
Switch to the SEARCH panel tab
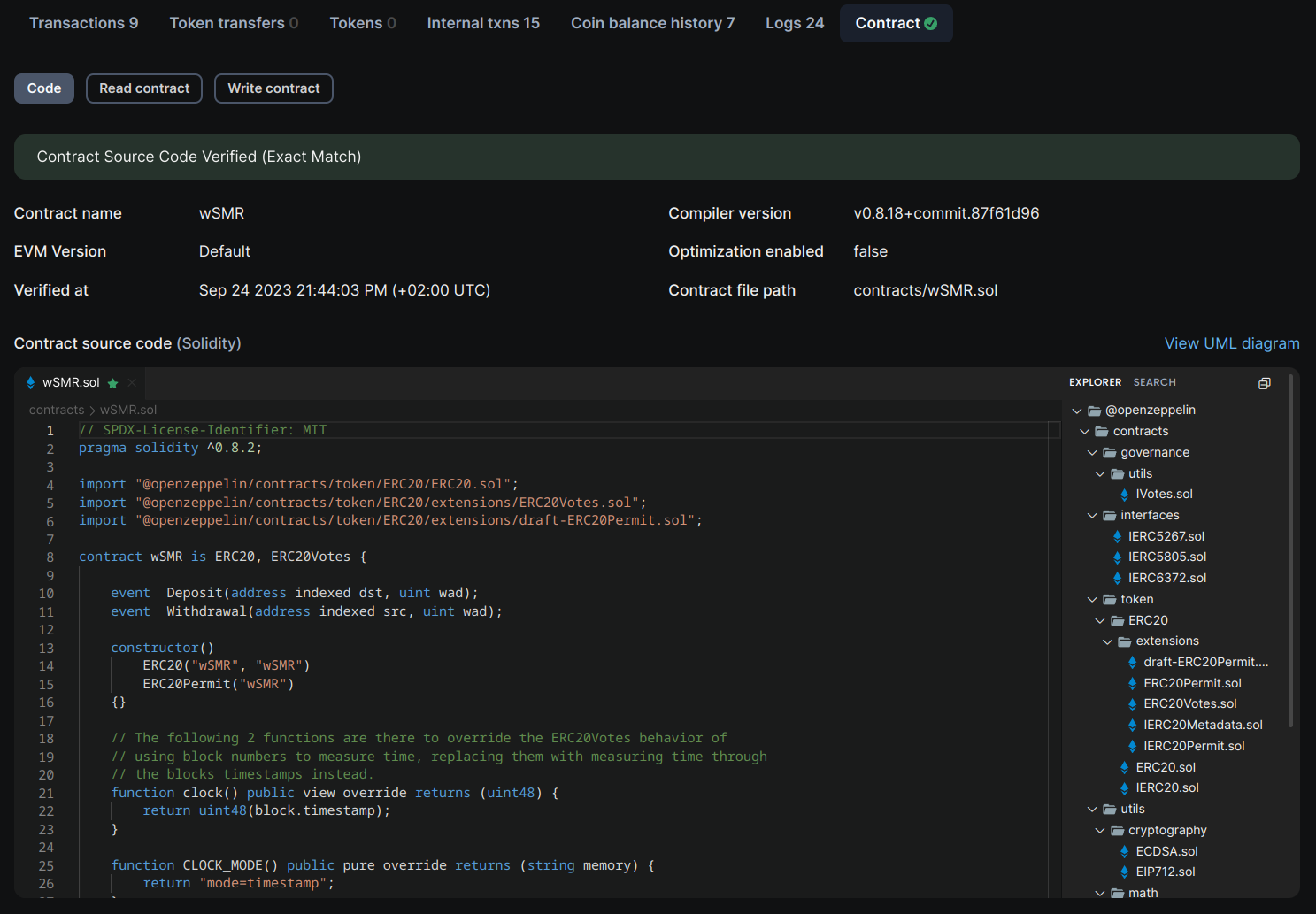pos(1154,382)
